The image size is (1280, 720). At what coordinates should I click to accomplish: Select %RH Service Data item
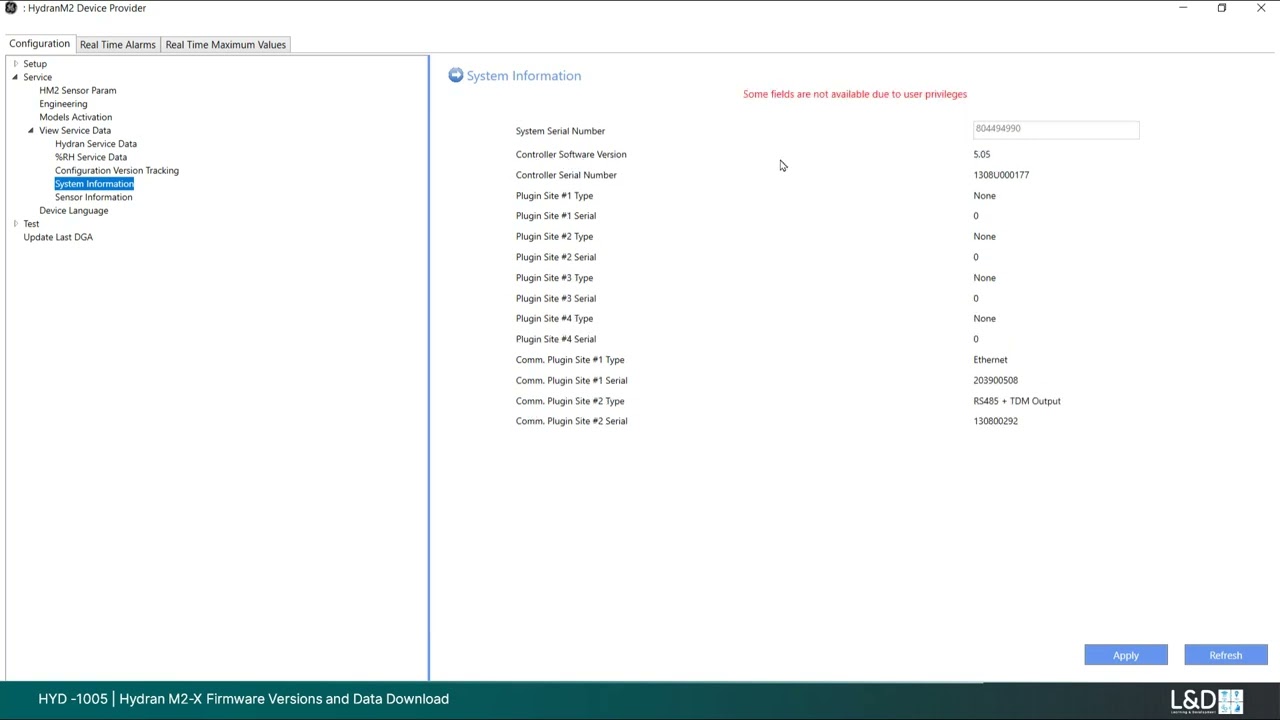(91, 157)
